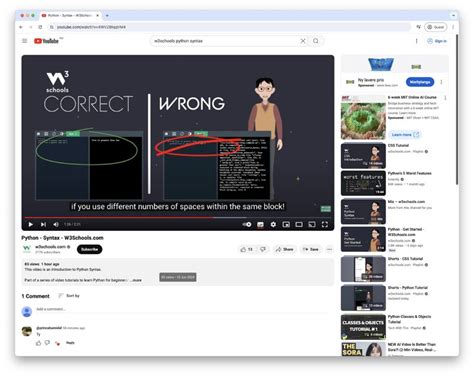Screen dimensions: 474x376
Task: Click Reply under the comment
Action: (70, 343)
